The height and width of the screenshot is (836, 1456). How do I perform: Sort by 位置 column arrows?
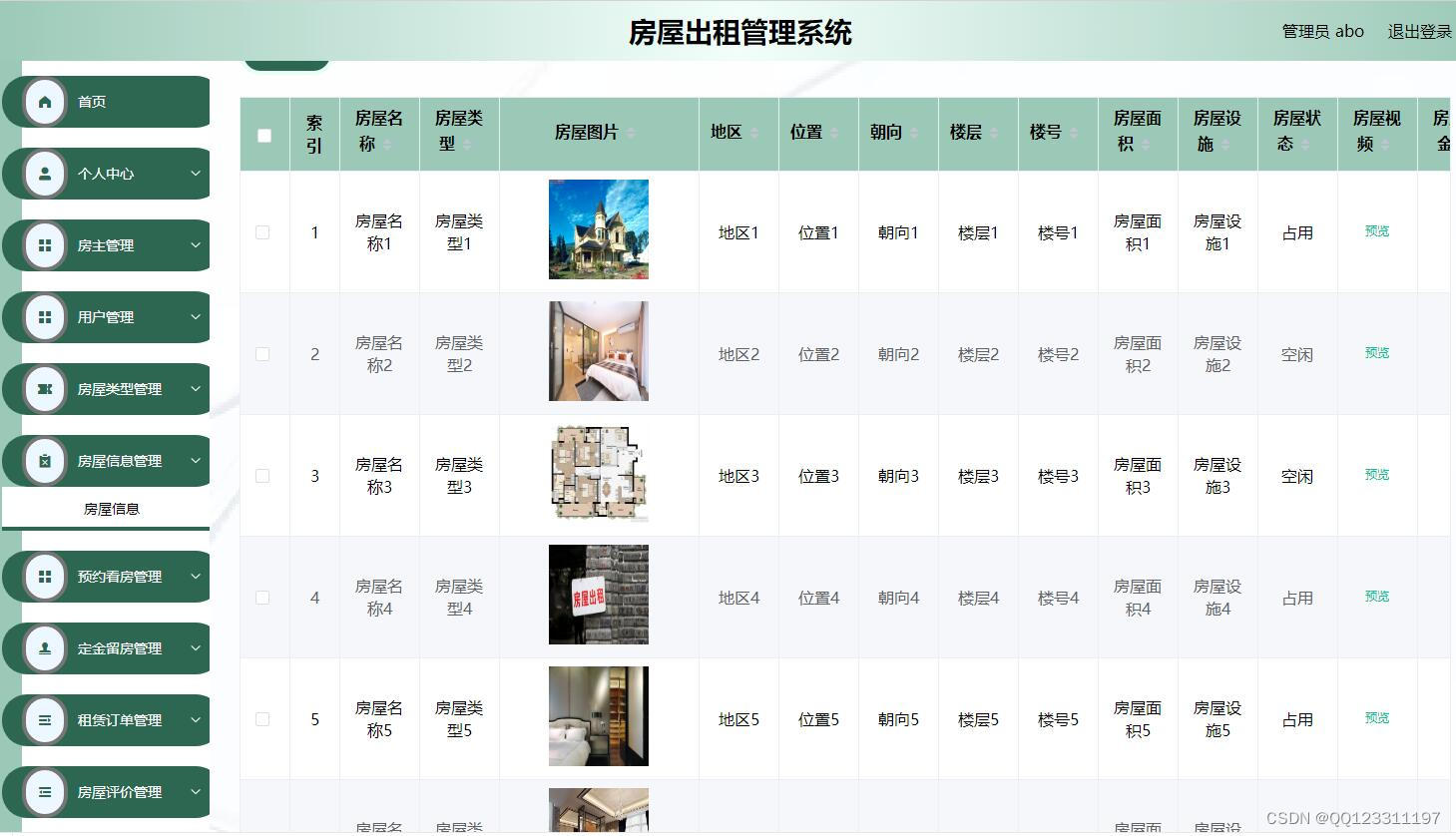pyautogui.click(x=834, y=133)
